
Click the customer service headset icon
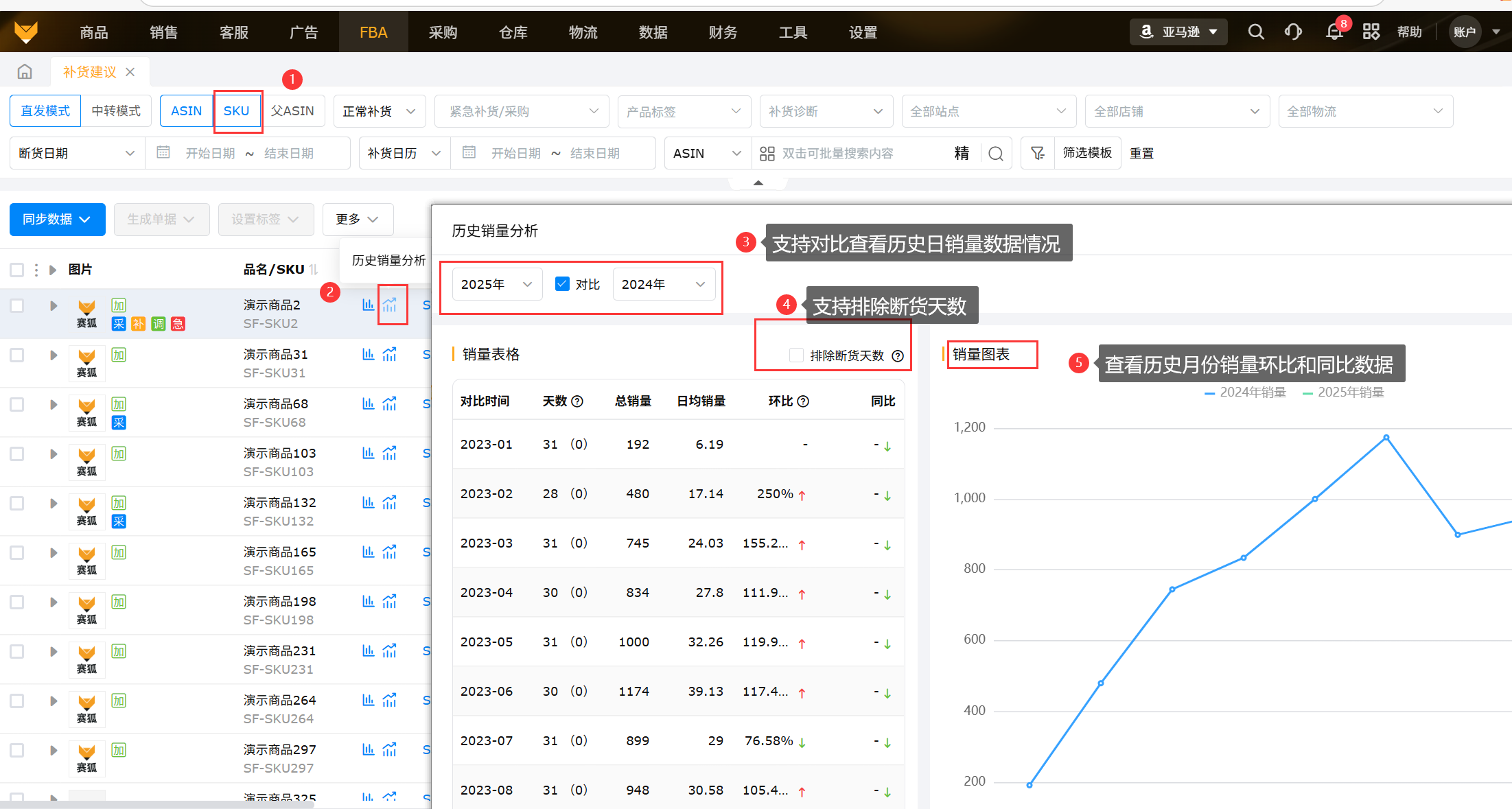(1293, 32)
